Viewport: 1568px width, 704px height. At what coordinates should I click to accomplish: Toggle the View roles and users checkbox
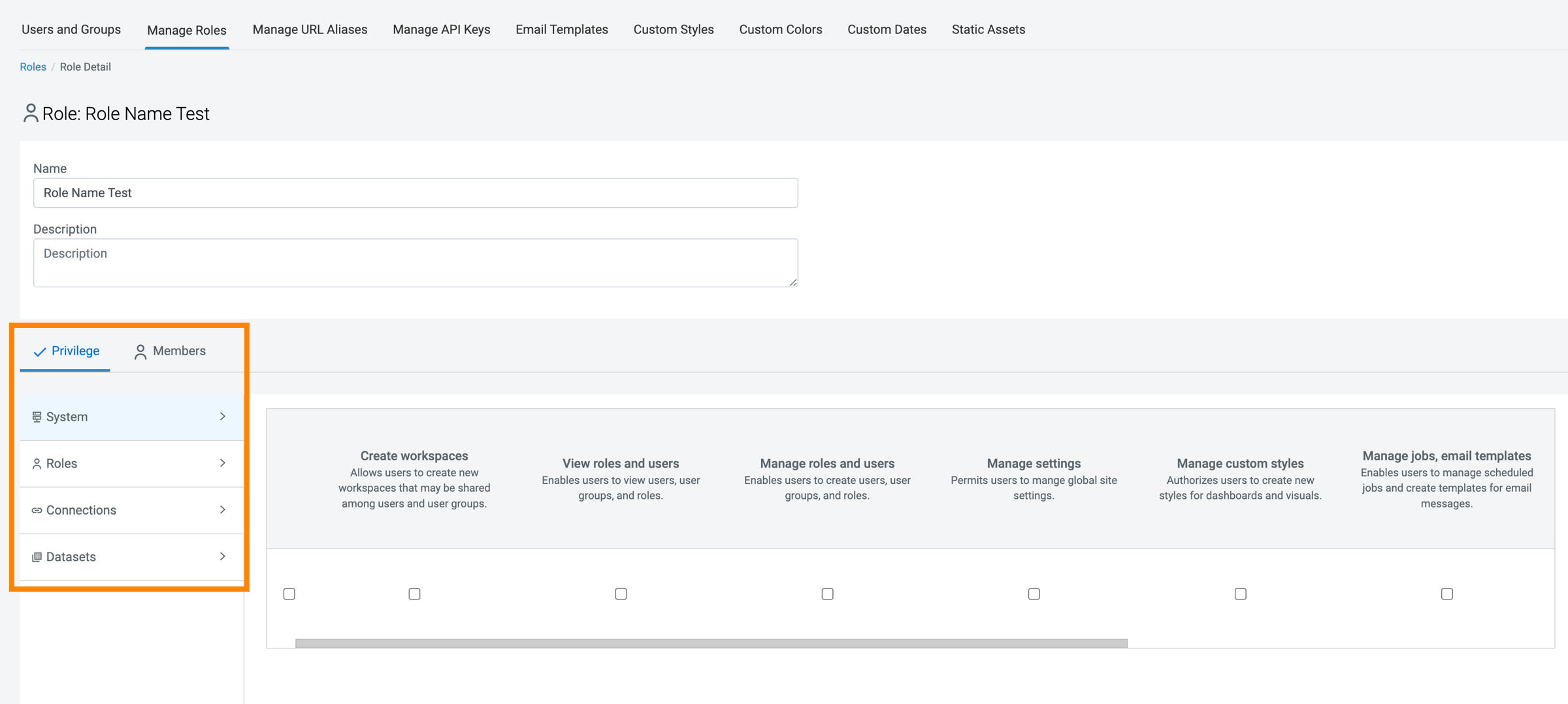pyautogui.click(x=621, y=594)
